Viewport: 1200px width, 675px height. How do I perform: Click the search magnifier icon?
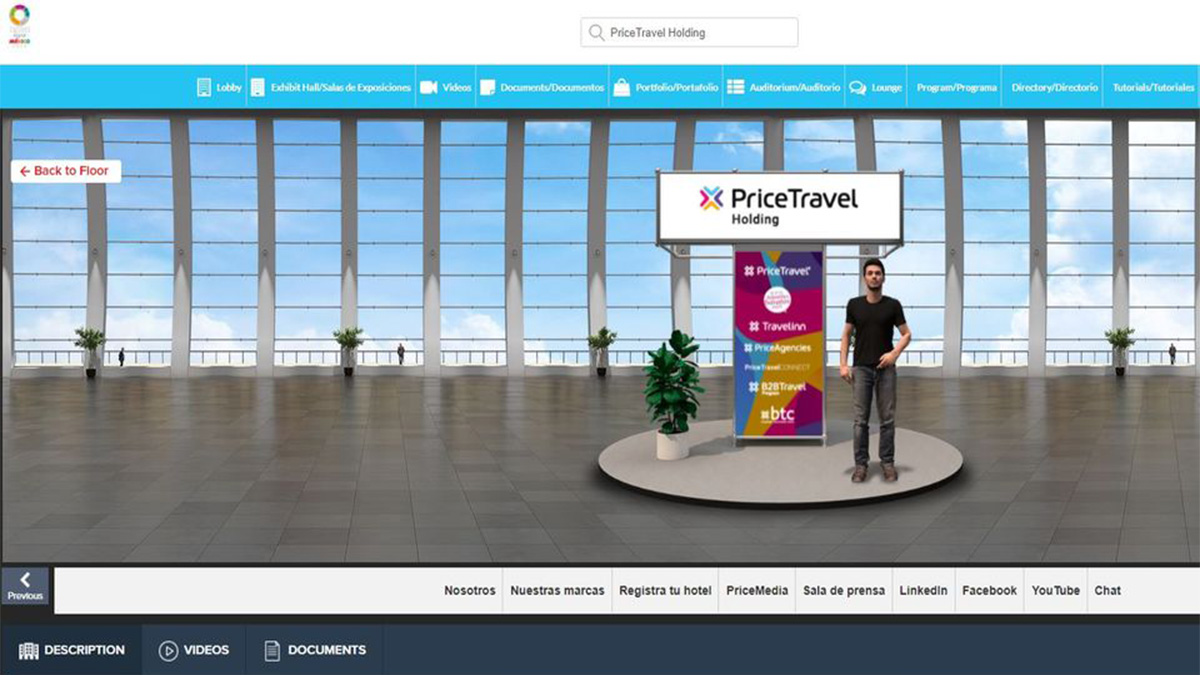pos(597,32)
